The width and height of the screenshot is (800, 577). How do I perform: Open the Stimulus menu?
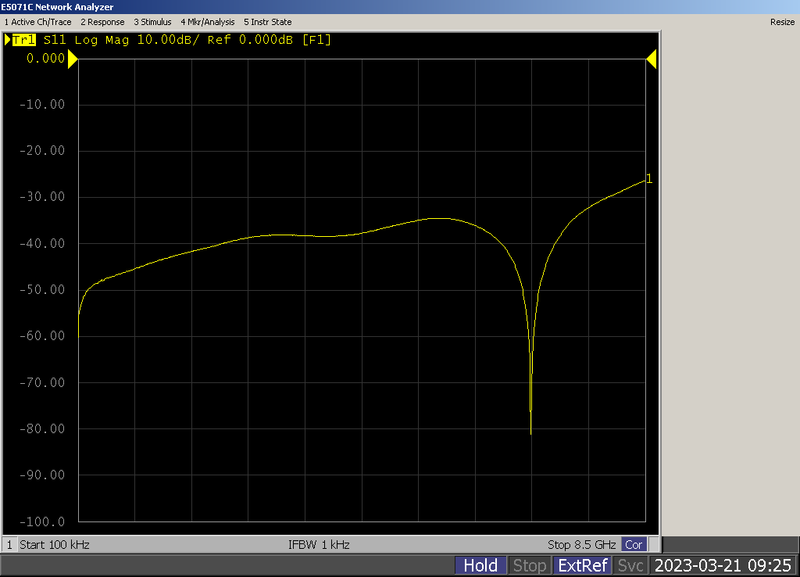153,22
